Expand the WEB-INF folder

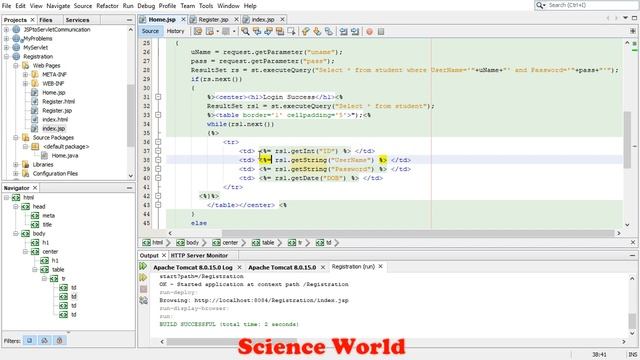tap(25, 83)
